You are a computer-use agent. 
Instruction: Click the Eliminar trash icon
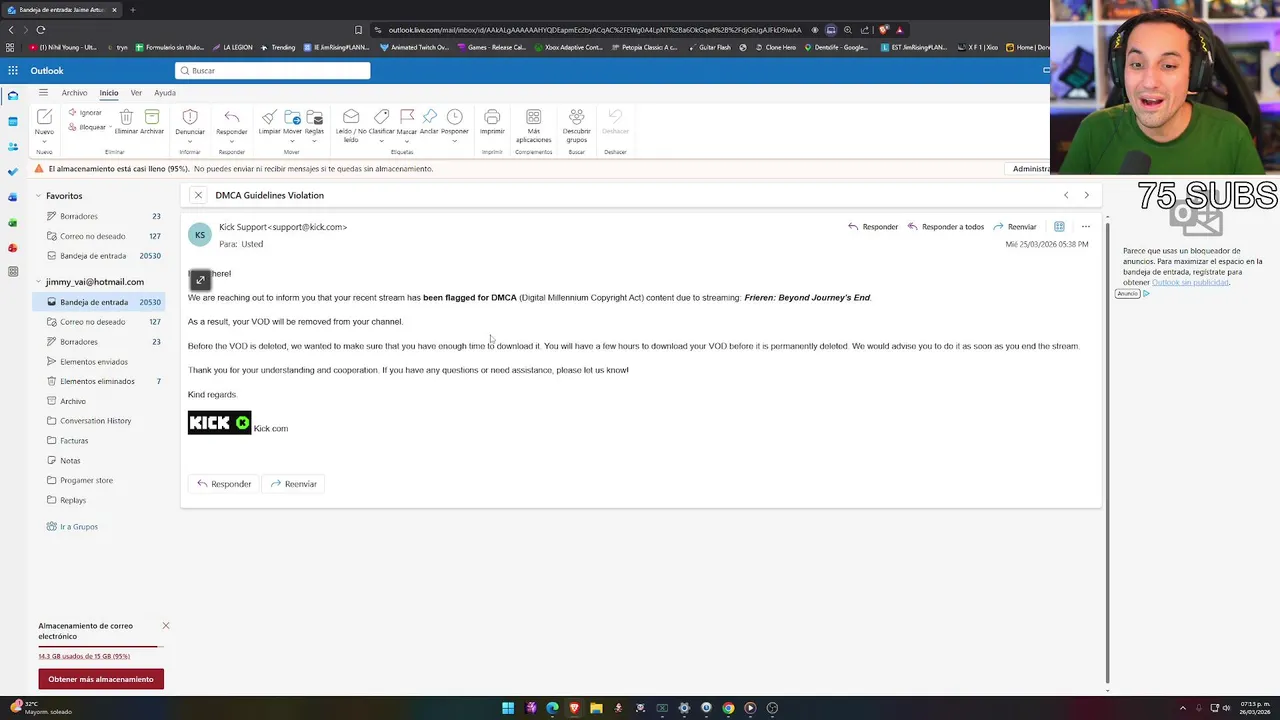[x=126, y=117]
